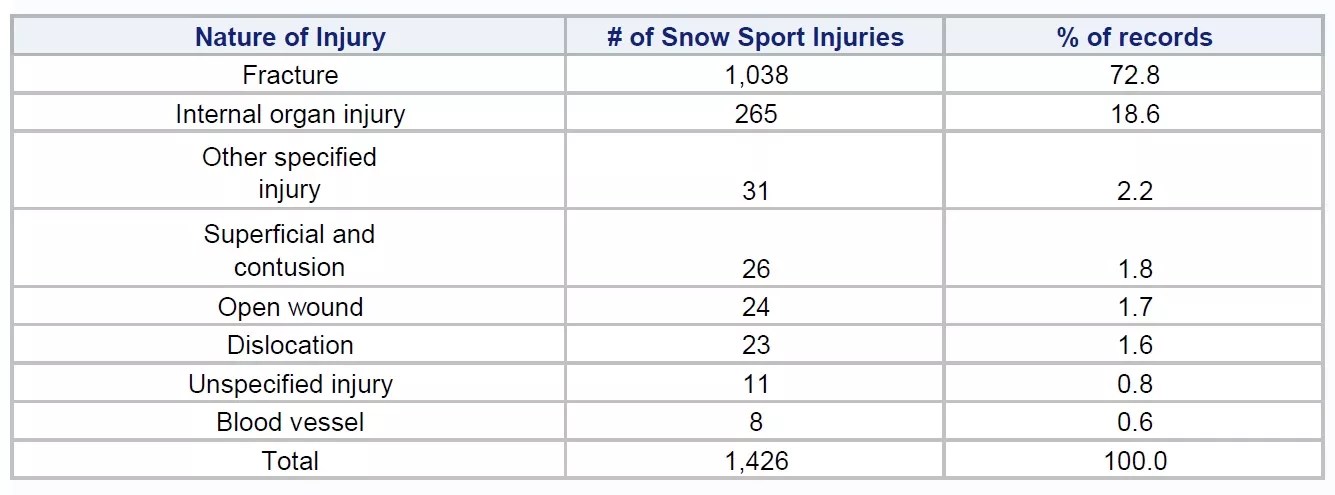Click the "Open wound" row label

(x=290, y=307)
